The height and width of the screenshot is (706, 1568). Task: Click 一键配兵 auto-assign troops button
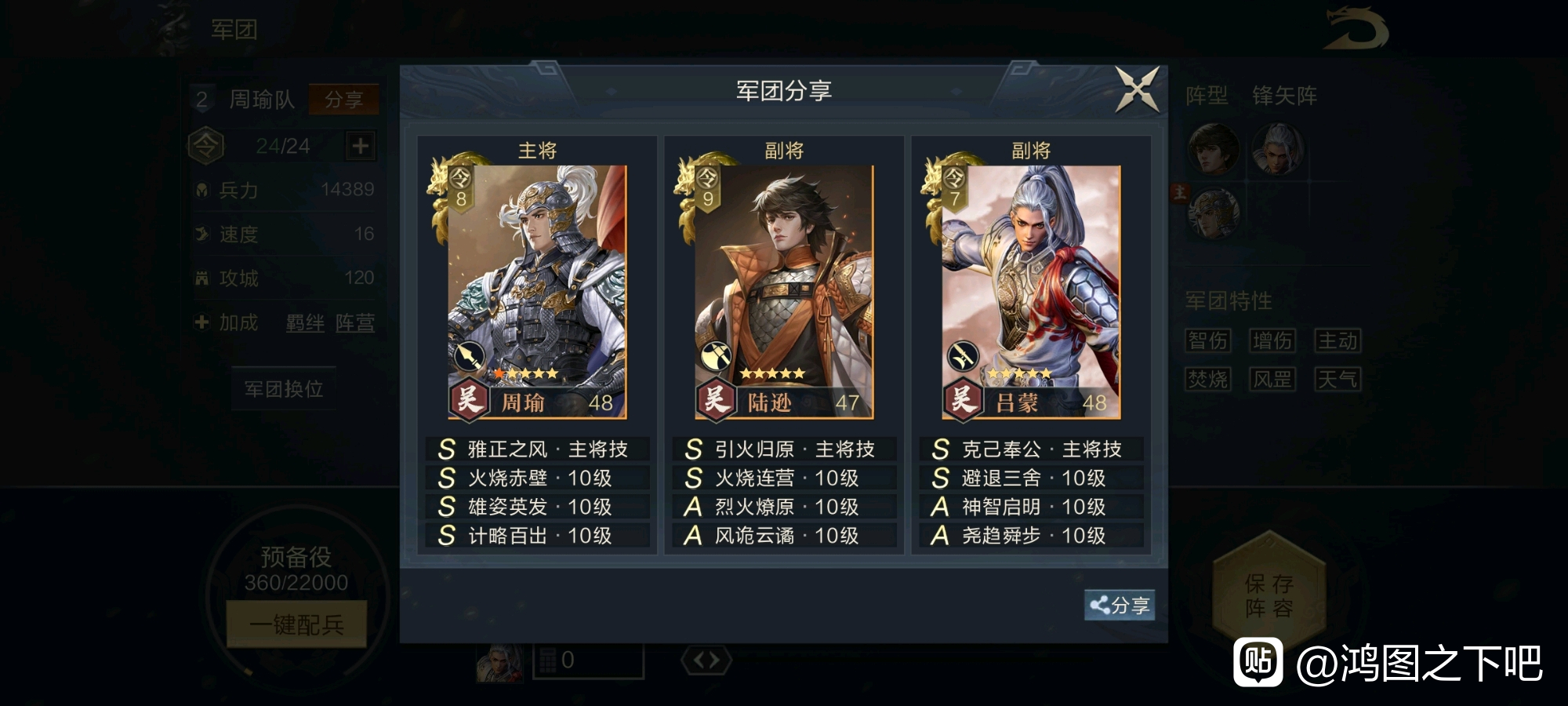tap(296, 624)
